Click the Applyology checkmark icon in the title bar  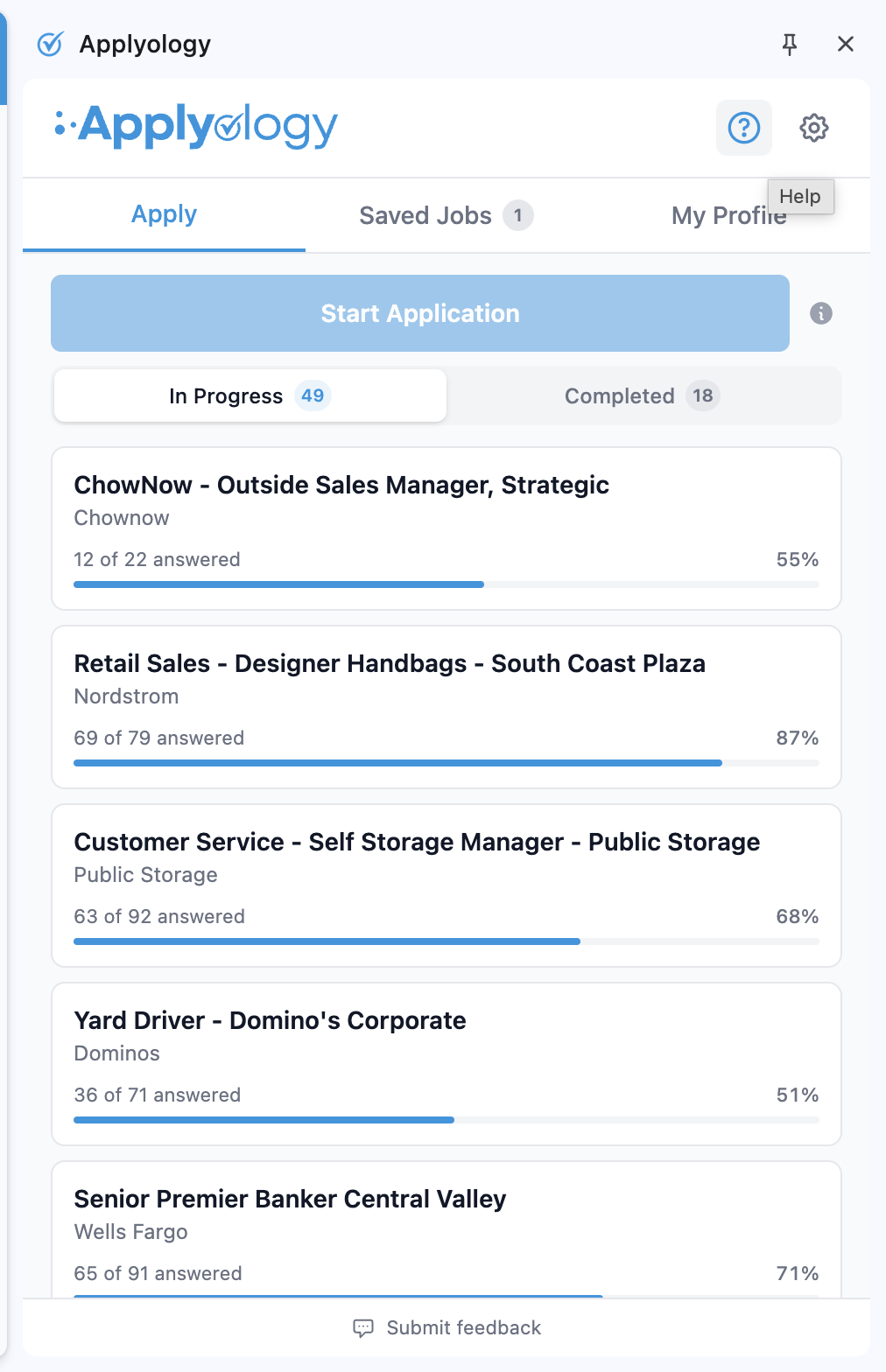[51, 44]
